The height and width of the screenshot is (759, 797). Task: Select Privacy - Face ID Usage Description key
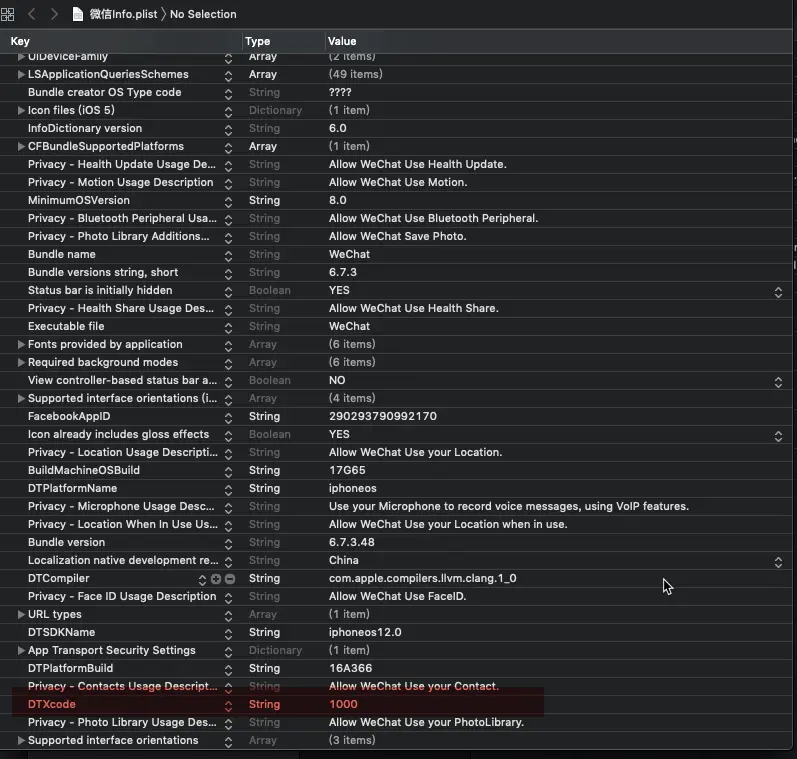tap(122, 596)
